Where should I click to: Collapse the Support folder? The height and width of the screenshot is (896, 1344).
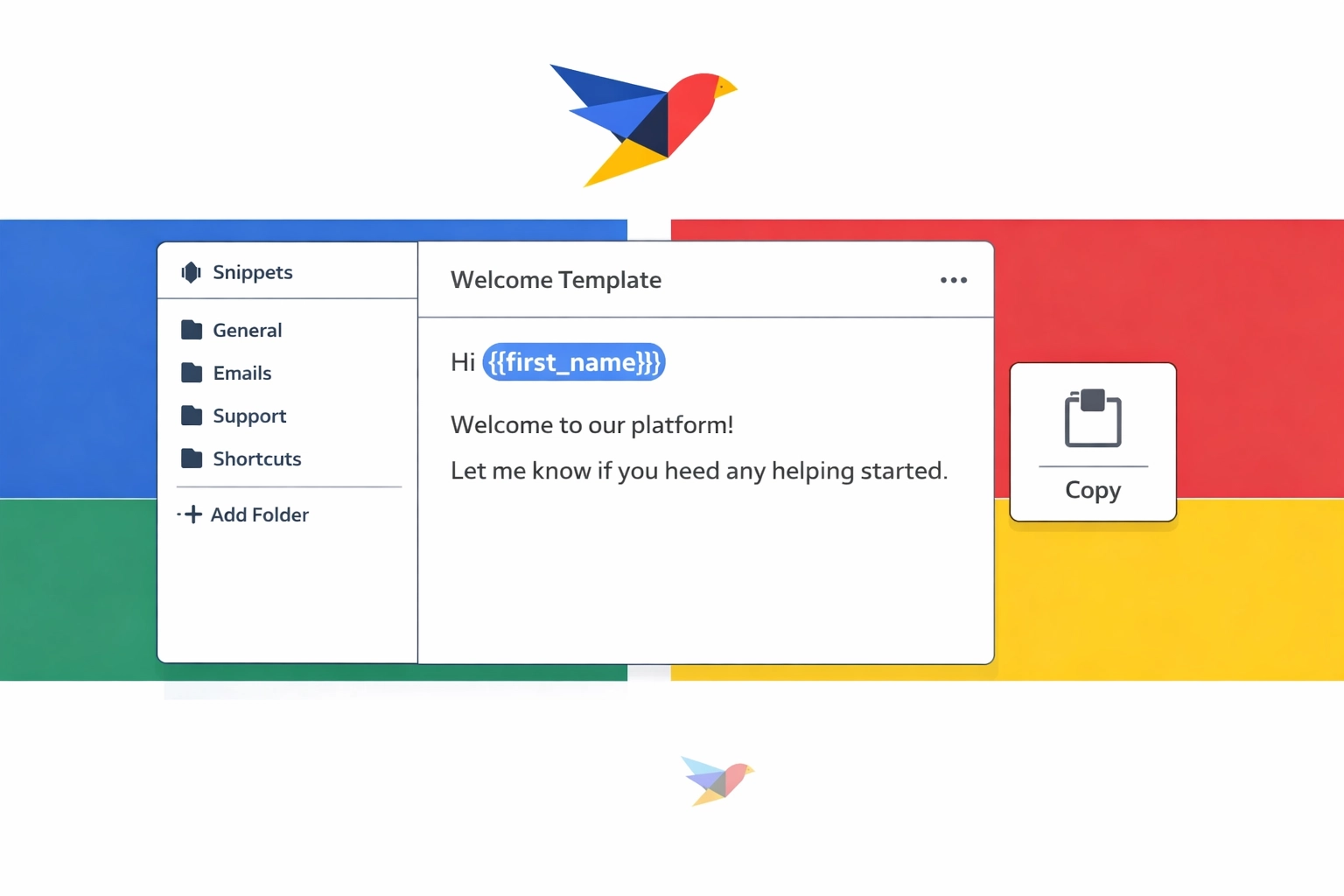(248, 415)
